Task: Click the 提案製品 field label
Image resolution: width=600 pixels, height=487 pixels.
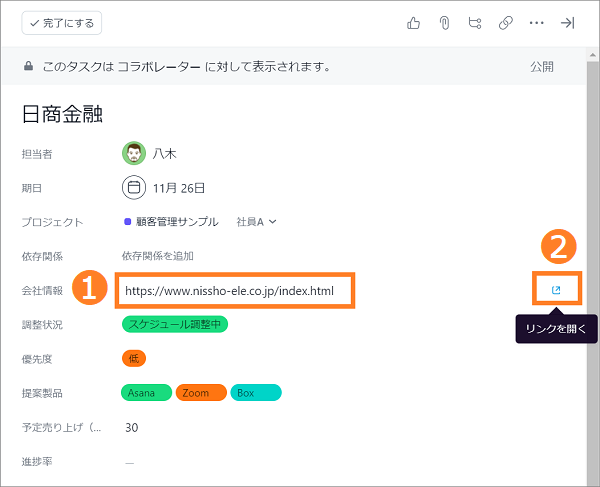Action: click(x=42, y=393)
